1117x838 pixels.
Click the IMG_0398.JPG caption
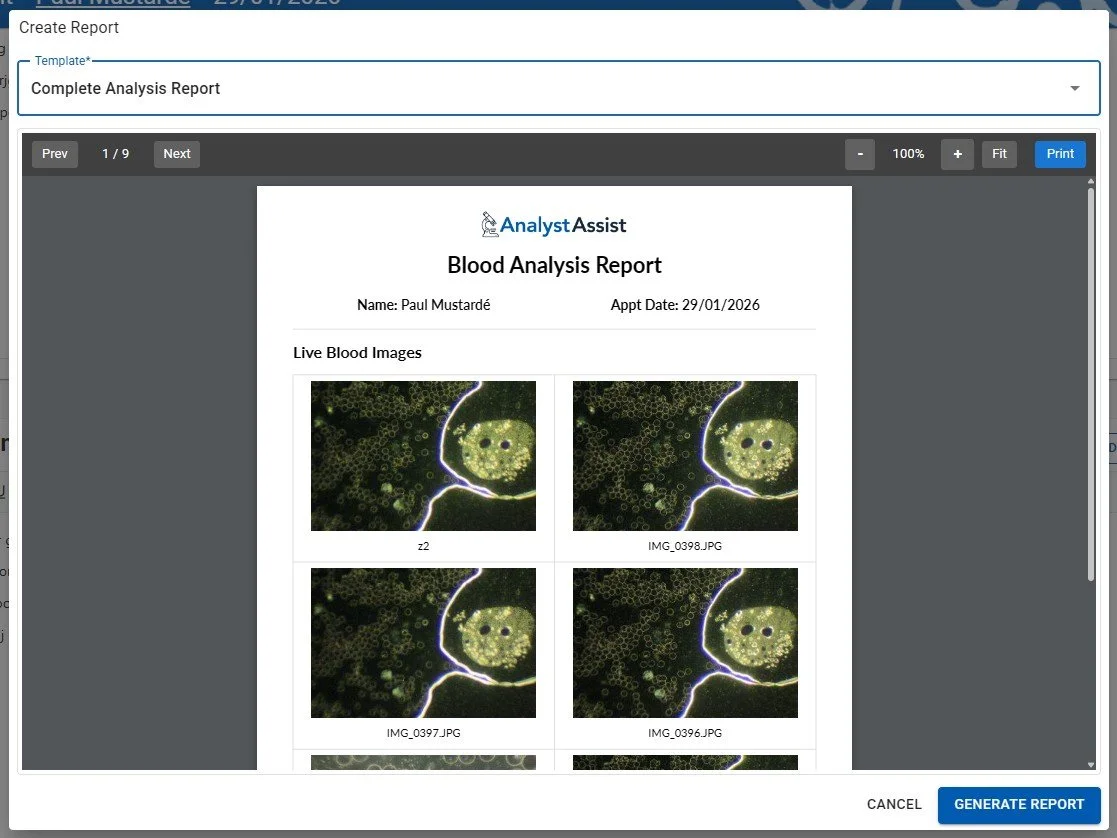pos(685,546)
